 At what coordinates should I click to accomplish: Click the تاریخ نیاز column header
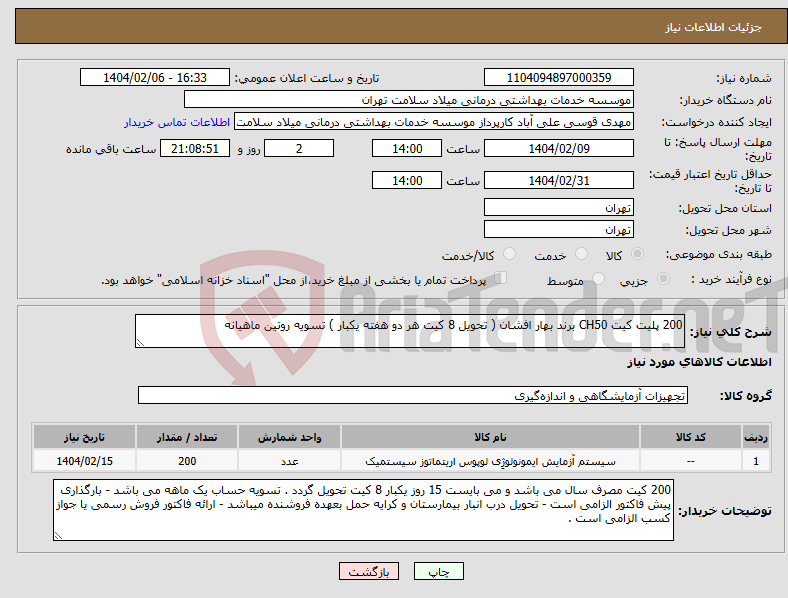click(84, 437)
